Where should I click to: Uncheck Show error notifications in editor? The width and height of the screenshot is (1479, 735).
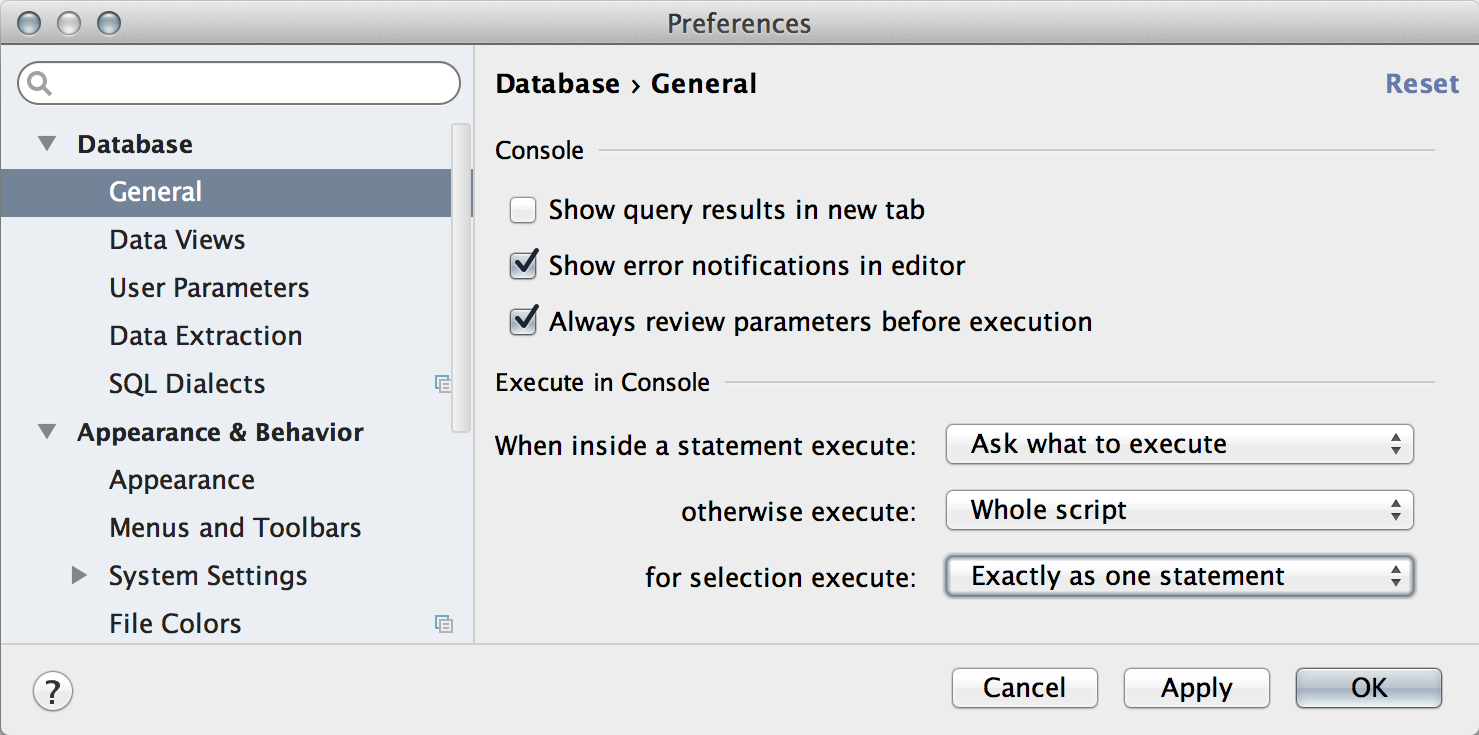click(x=523, y=265)
